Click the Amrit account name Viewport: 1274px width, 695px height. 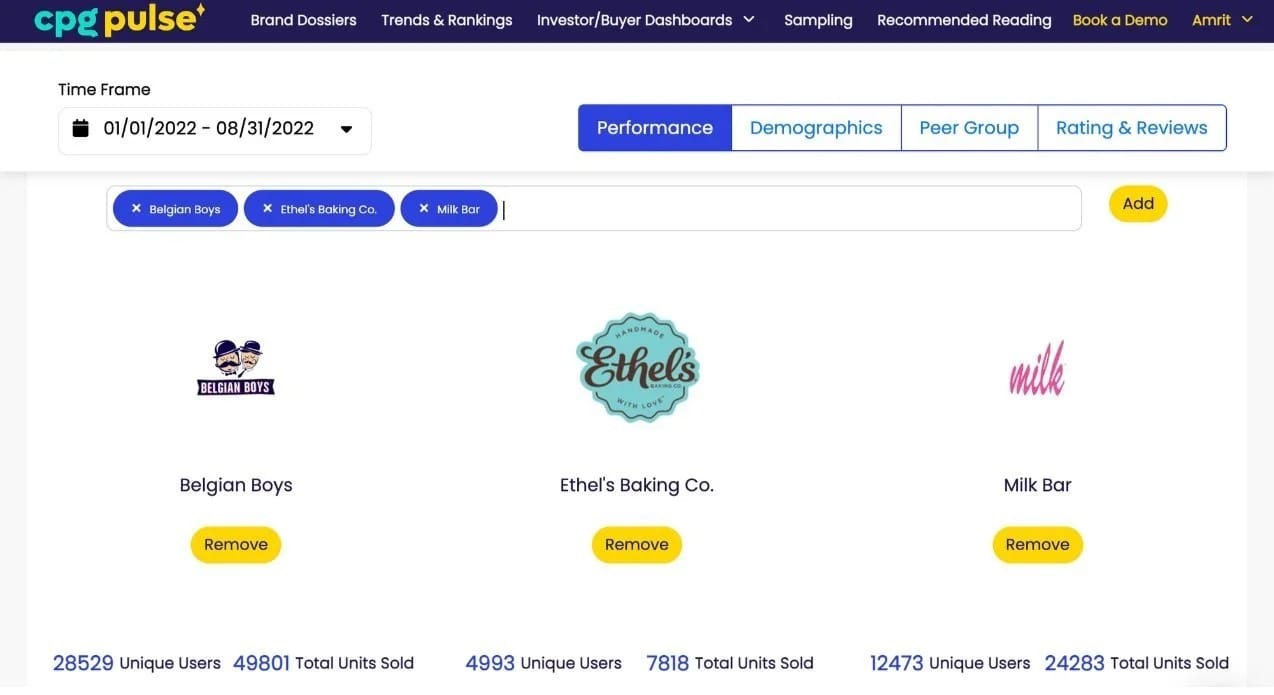(1211, 20)
